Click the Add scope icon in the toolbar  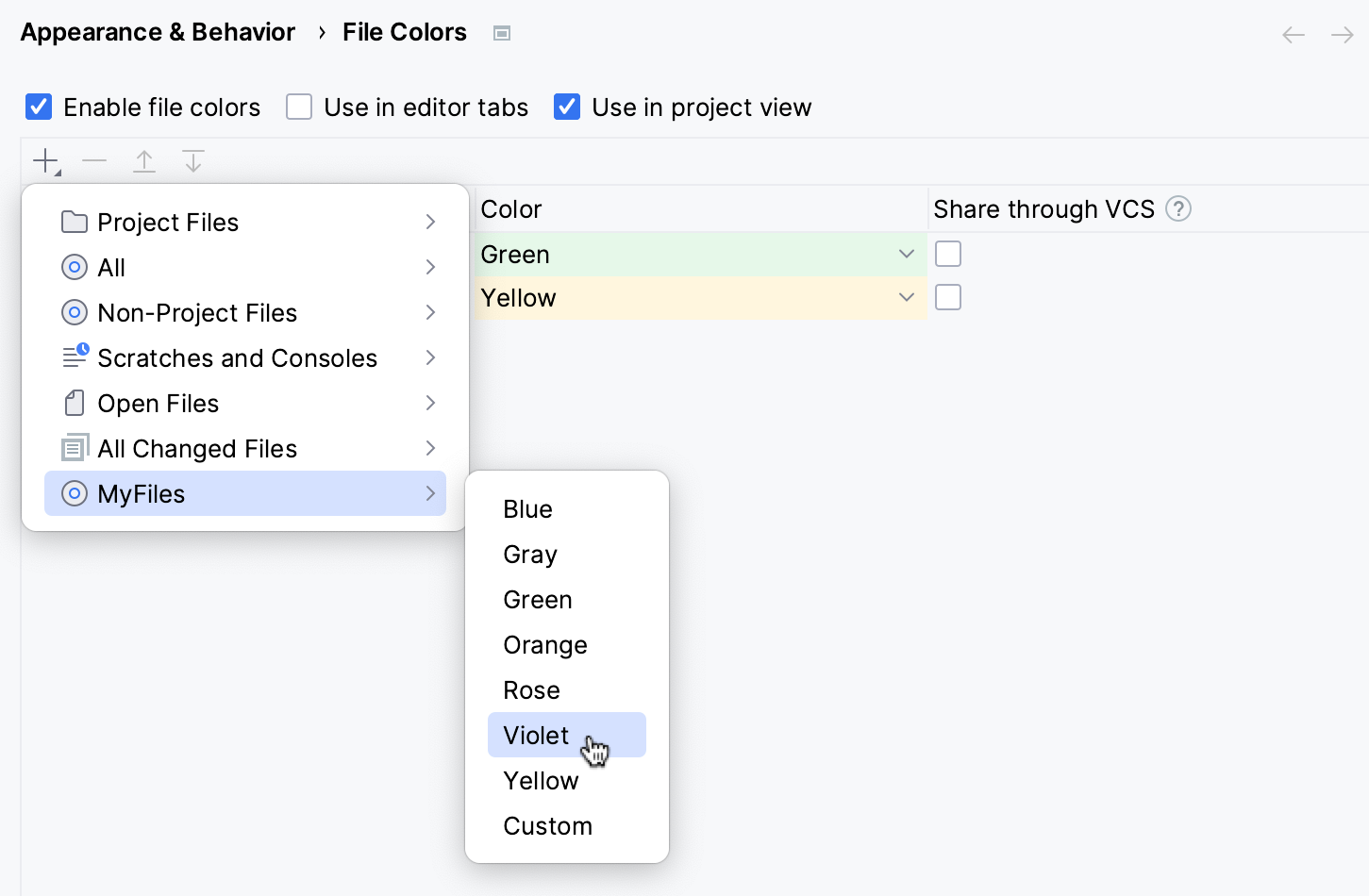[45, 160]
